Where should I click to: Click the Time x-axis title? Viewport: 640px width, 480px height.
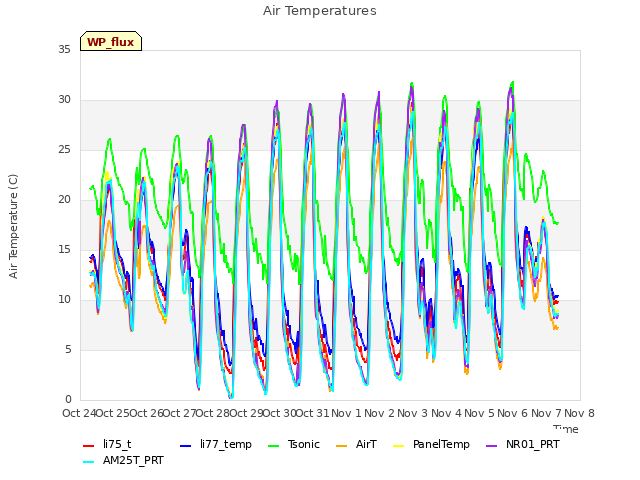click(x=566, y=429)
